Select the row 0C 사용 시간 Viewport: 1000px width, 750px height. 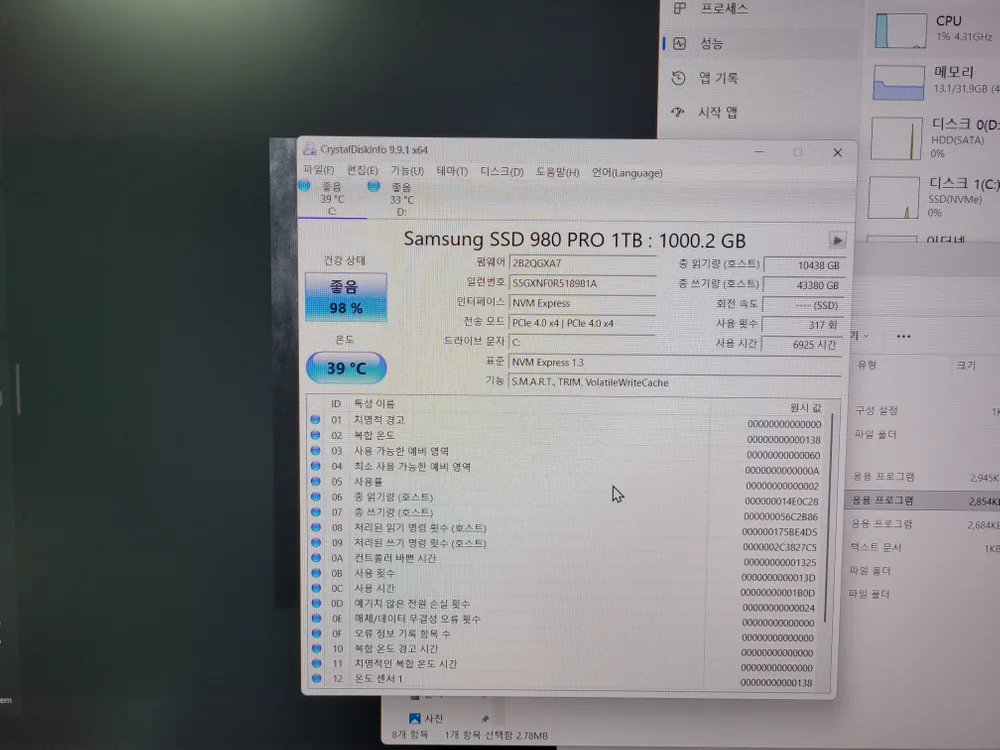coord(566,589)
